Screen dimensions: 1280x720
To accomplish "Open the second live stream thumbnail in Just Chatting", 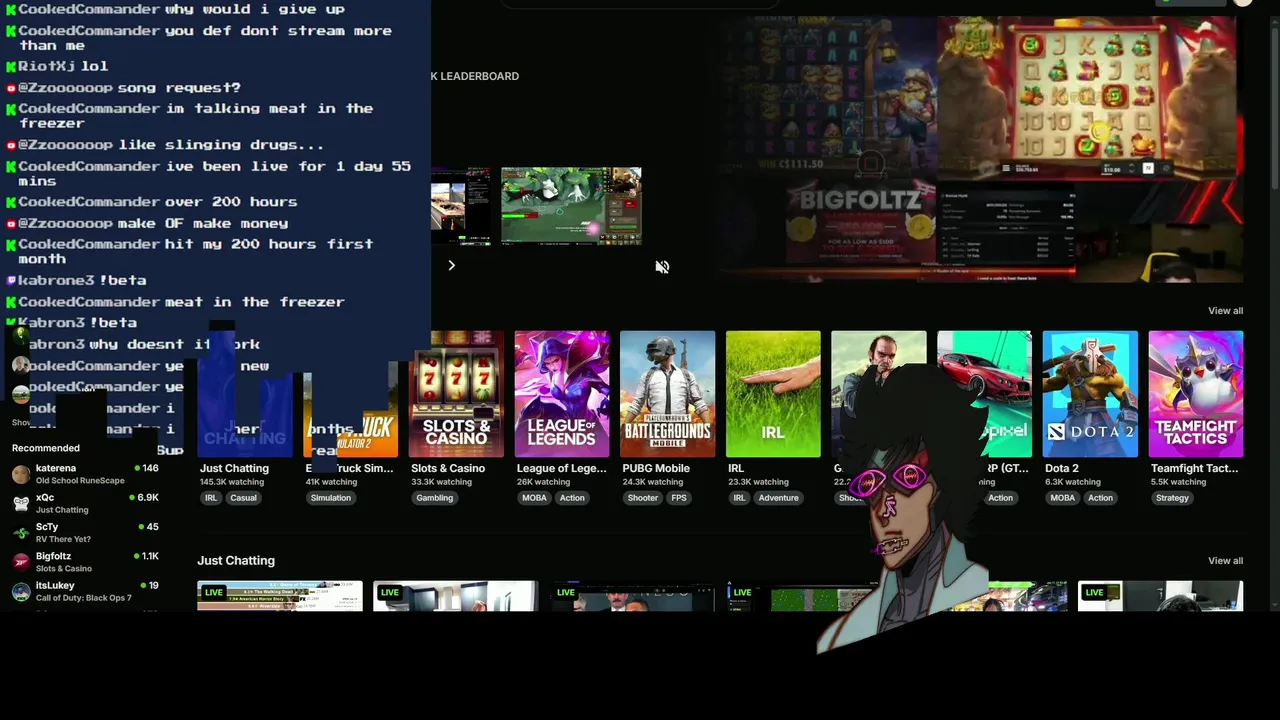I will coord(455,595).
